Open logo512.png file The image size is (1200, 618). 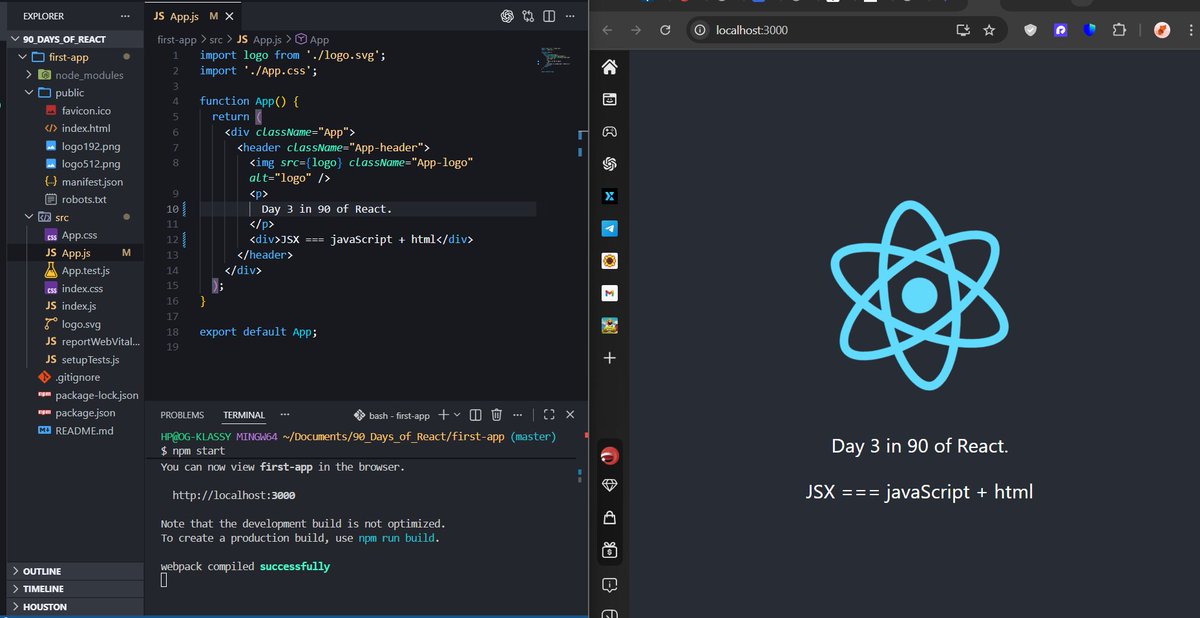(90, 164)
